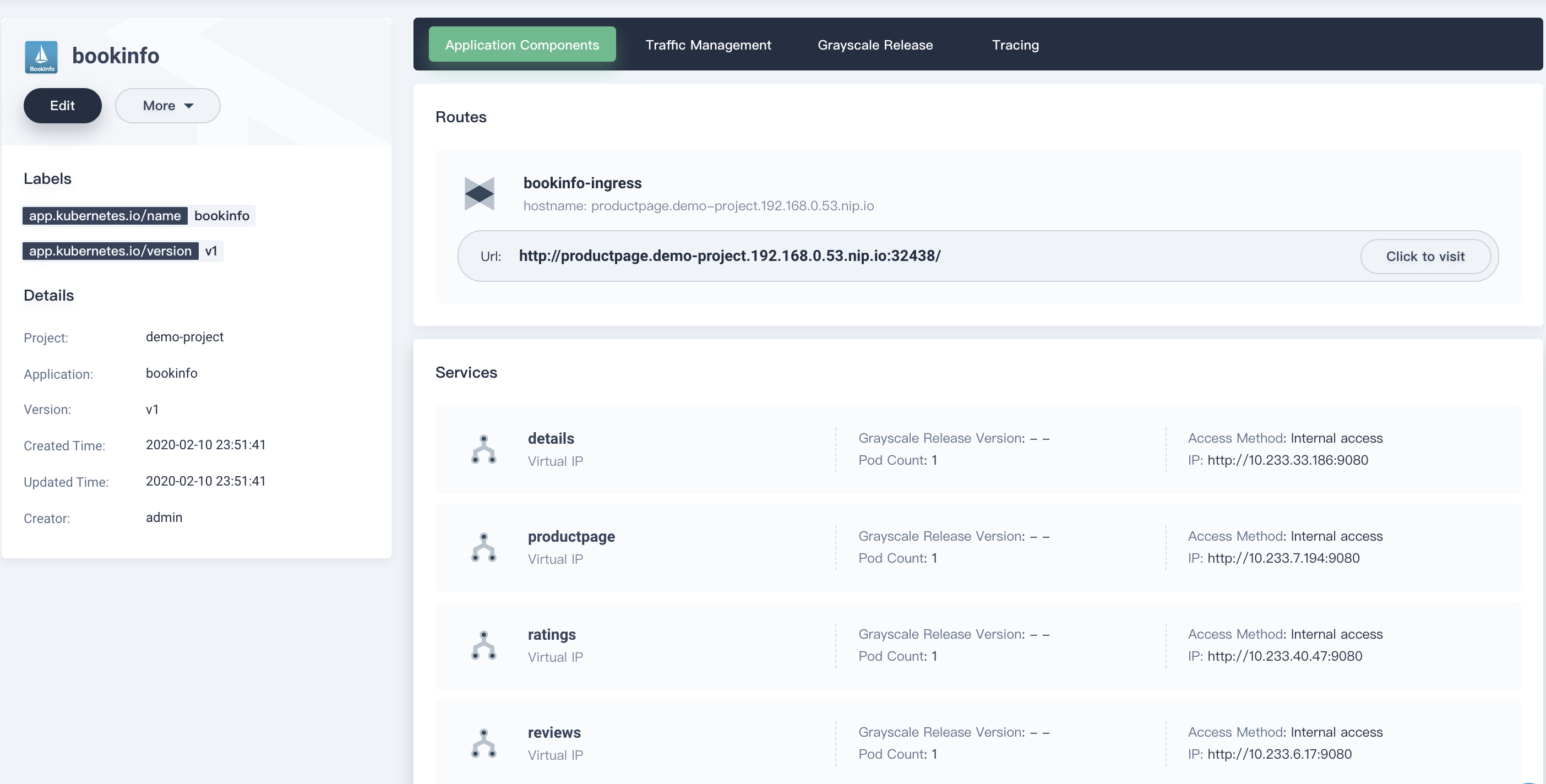Image resolution: width=1546 pixels, height=784 pixels.
Task: Click the bookinfo page title
Action: [115, 55]
